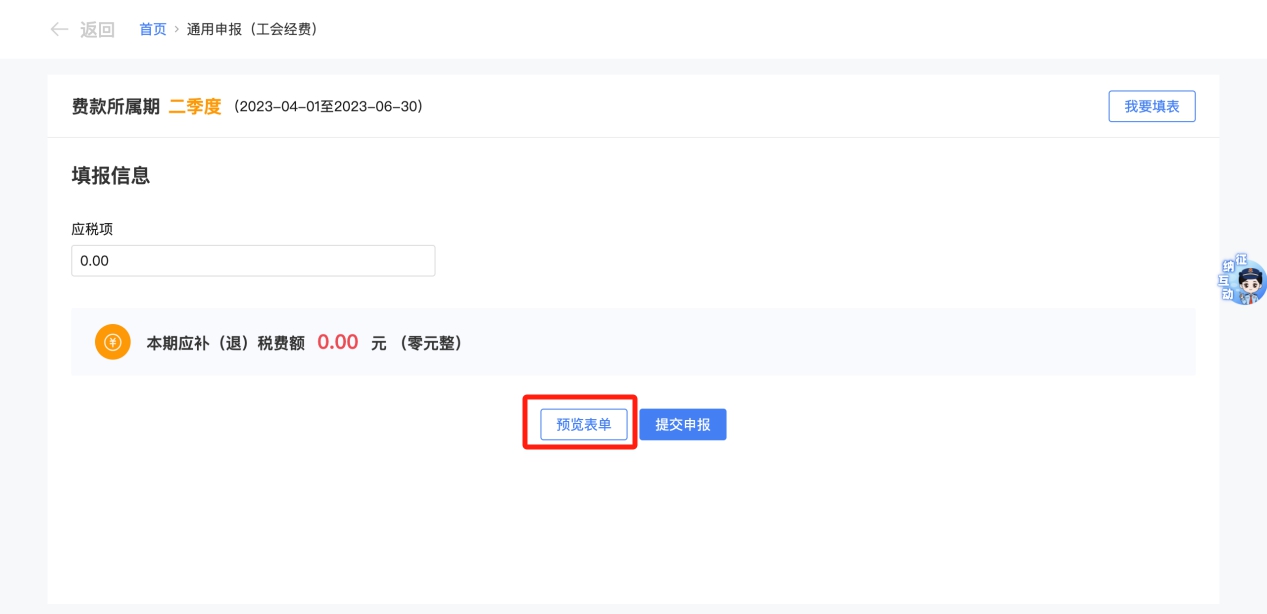
Task: Click the breadcrumb chevron separator
Action: coord(177,30)
